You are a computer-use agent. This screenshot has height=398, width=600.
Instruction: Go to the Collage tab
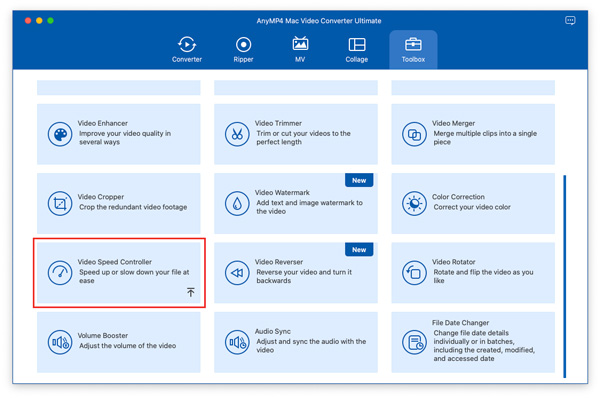tap(357, 49)
